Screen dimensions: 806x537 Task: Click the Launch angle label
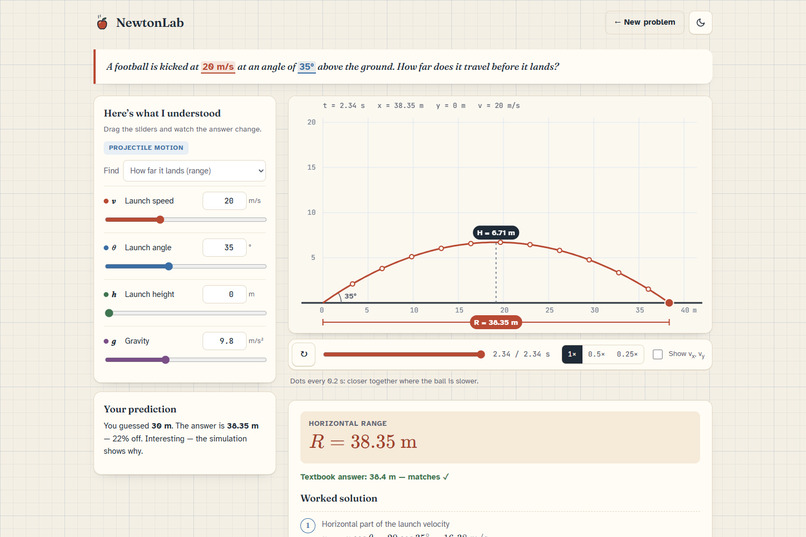coord(148,248)
